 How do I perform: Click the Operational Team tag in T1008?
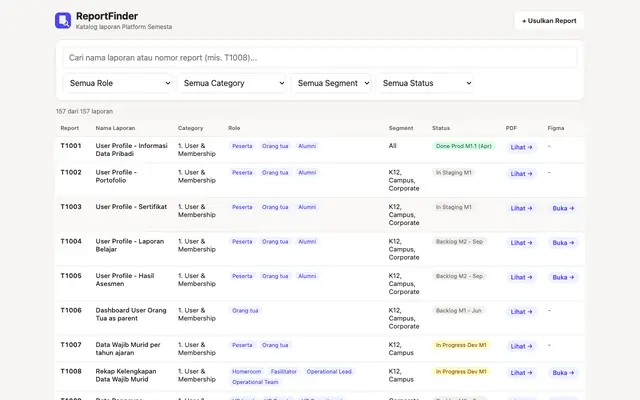pyautogui.click(x=255, y=382)
